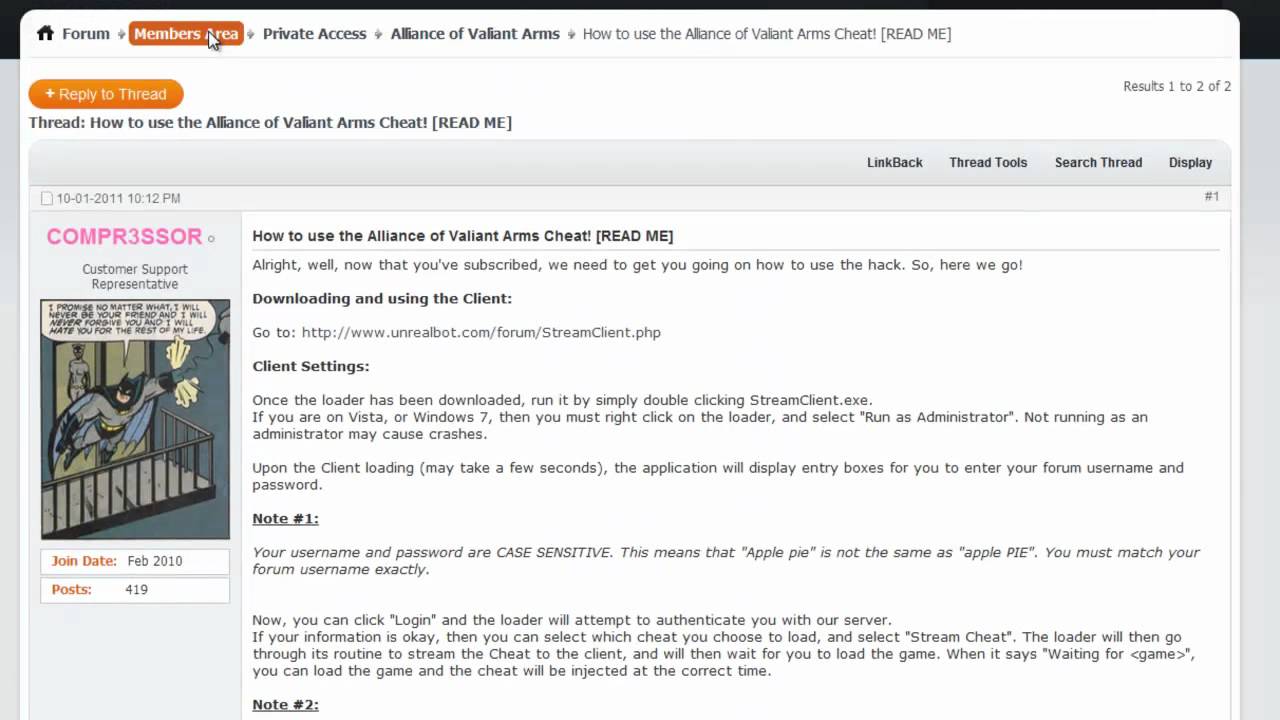Open the Display options menu

(1190, 162)
